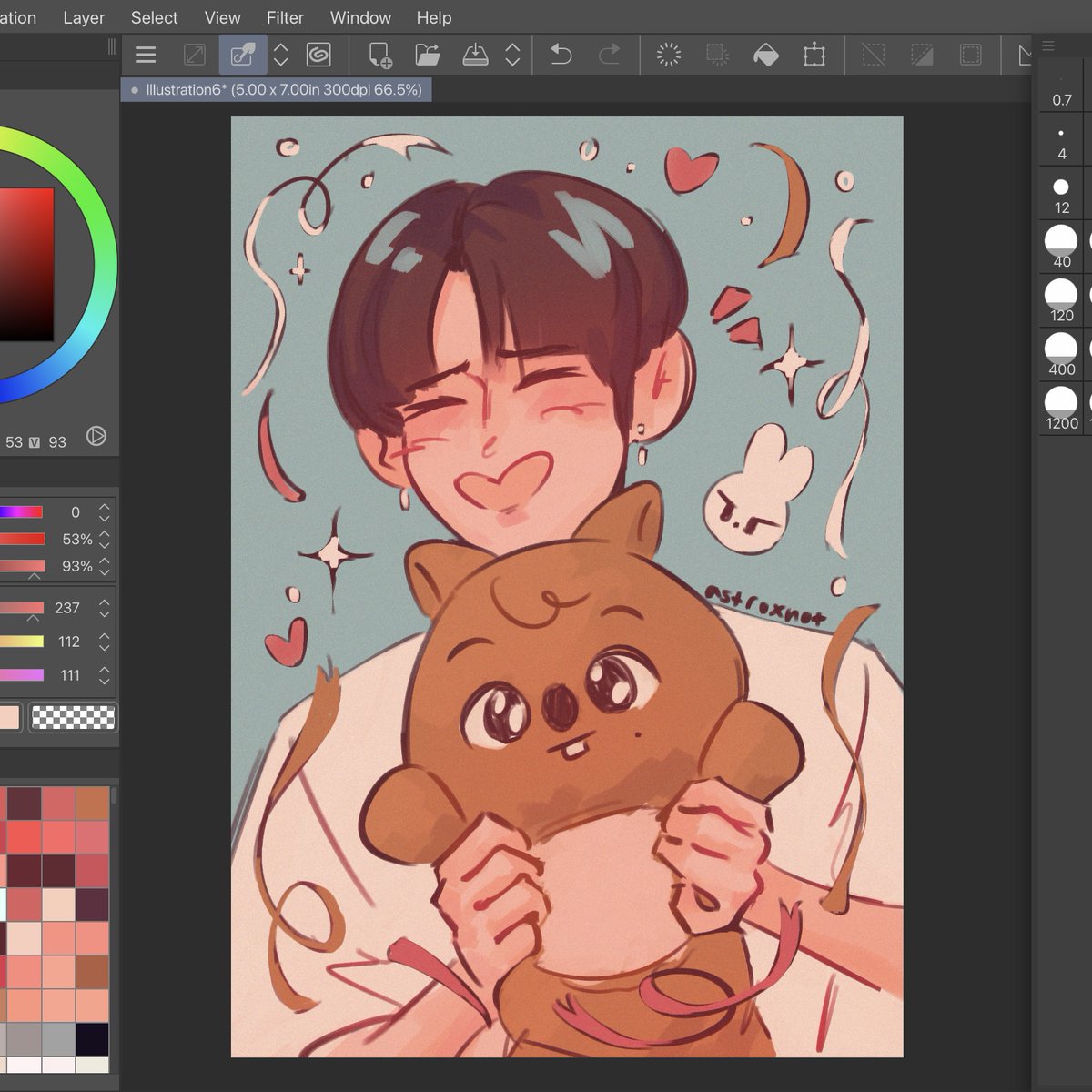Activate the Scale/Rotate transform icon
Viewport: 1092px width, 1092px height.
tap(814, 55)
